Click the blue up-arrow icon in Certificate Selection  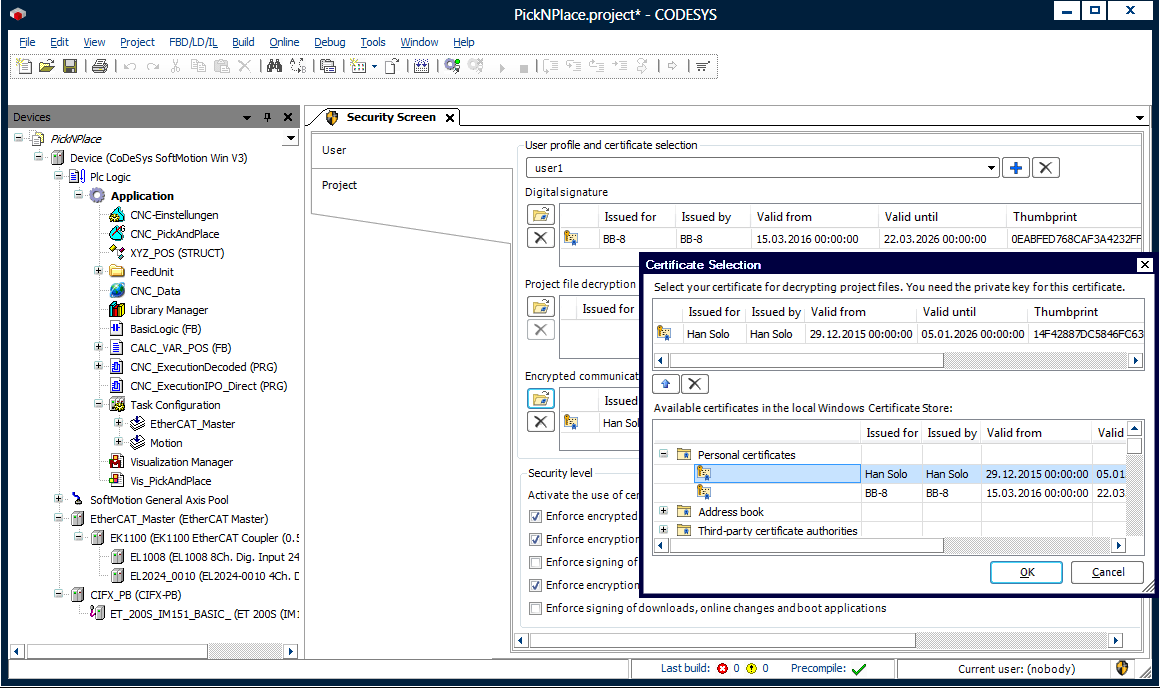pos(665,384)
